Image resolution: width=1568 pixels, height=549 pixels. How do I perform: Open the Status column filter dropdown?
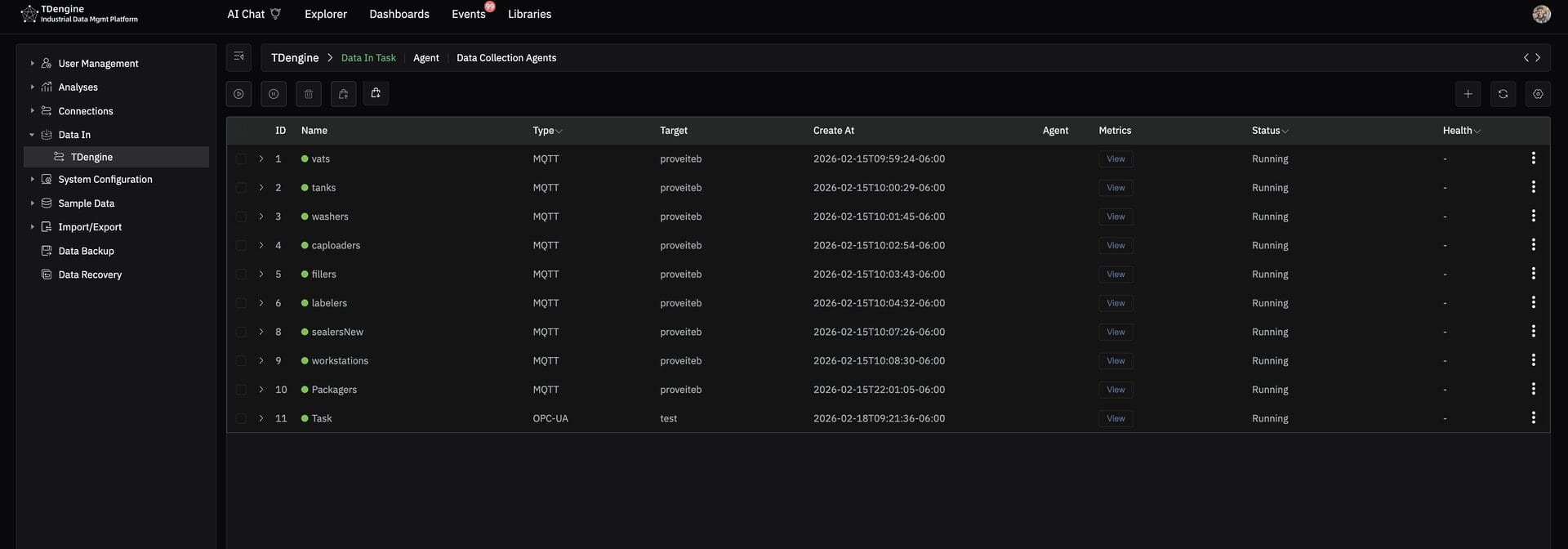pos(1285,132)
